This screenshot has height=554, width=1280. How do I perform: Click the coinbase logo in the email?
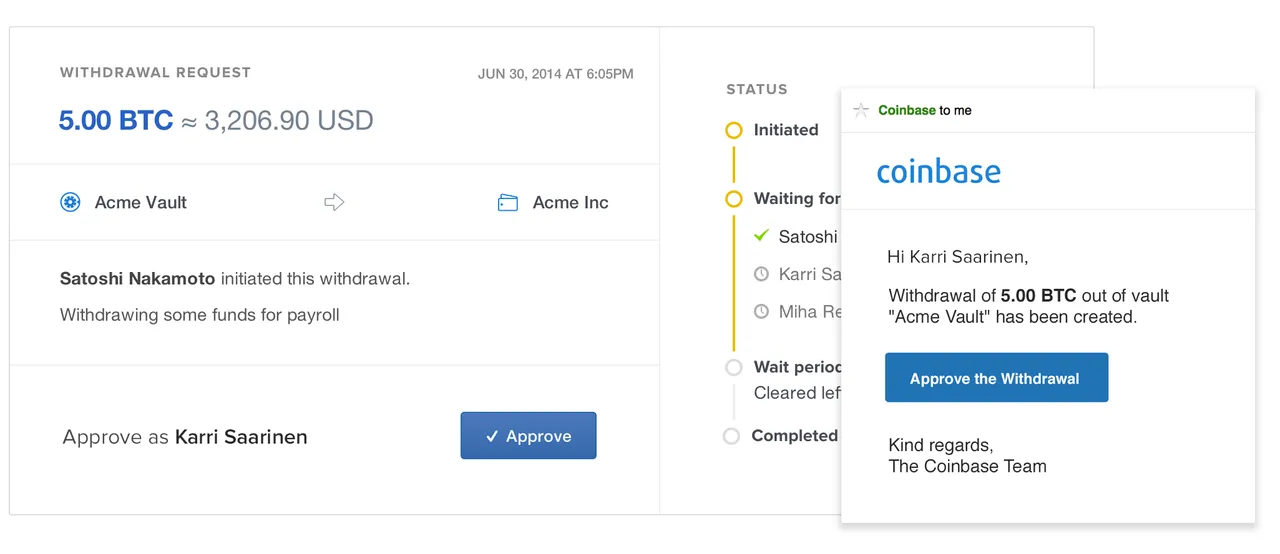pyautogui.click(x=939, y=171)
